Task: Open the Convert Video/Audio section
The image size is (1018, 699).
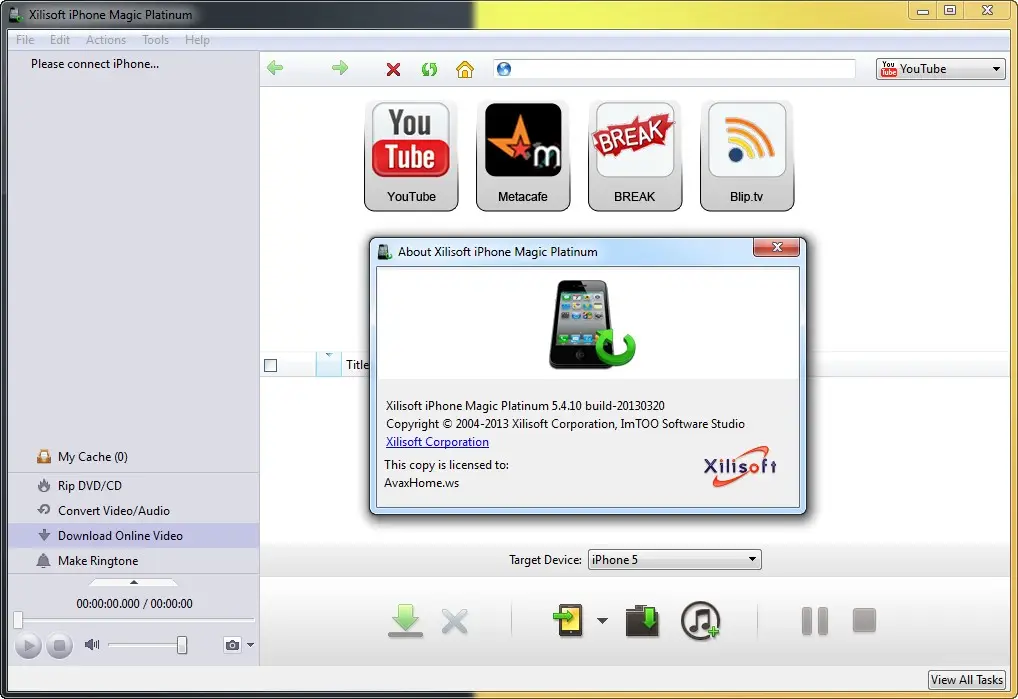Action: (x=114, y=511)
